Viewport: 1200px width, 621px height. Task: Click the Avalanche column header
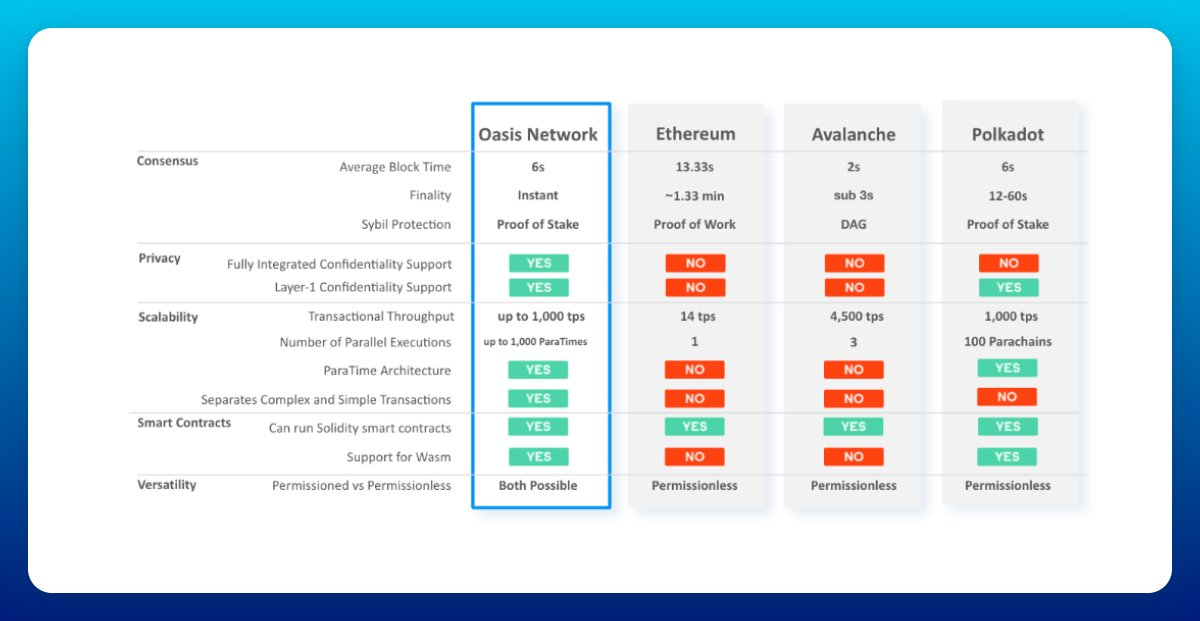click(854, 134)
